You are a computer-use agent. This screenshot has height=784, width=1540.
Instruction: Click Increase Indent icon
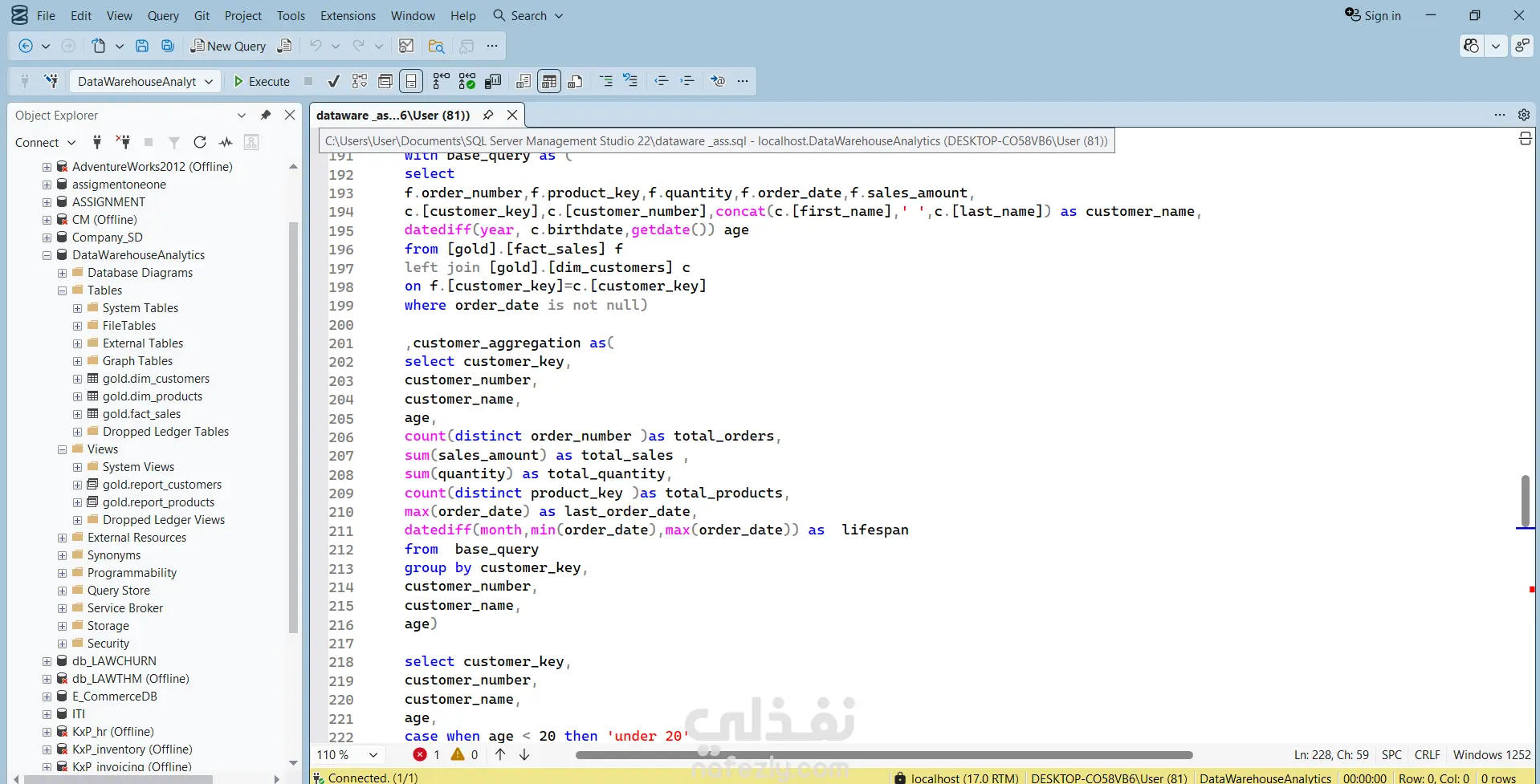click(x=687, y=81)
